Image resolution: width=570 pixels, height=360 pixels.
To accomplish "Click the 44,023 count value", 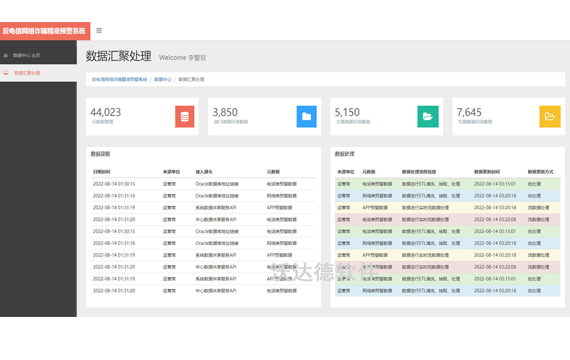I will pyautogui.click(x=105, y=112).
